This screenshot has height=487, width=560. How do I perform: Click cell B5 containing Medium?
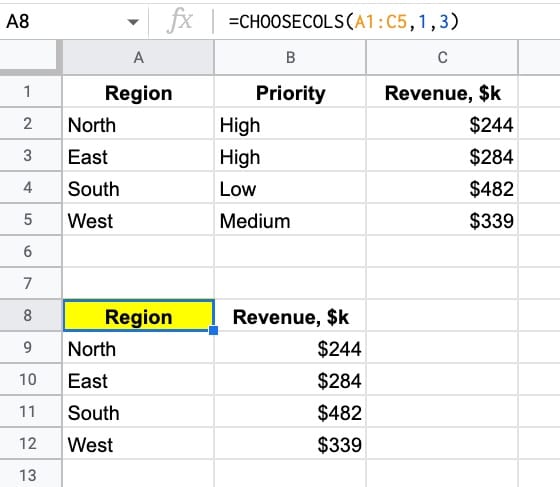(x=290, y=220)
